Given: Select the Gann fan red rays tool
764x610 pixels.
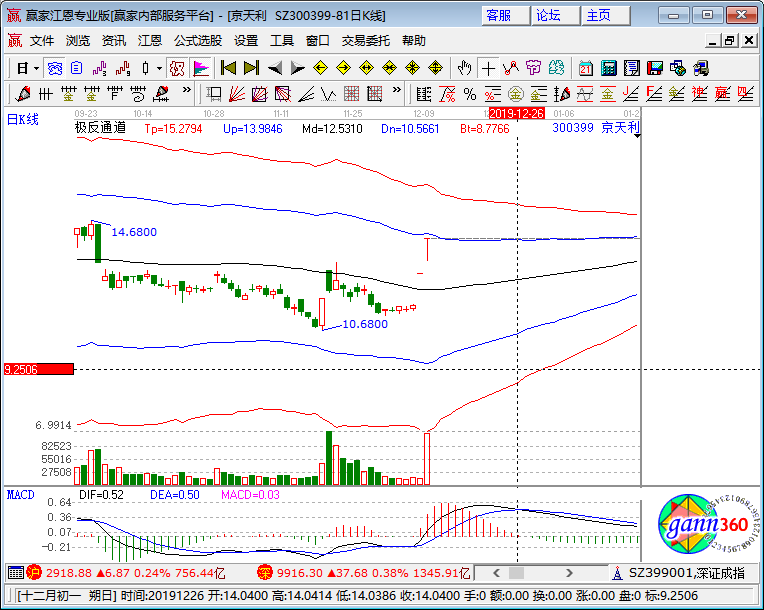Looking at the screenshot, I should tap(237, 94).
